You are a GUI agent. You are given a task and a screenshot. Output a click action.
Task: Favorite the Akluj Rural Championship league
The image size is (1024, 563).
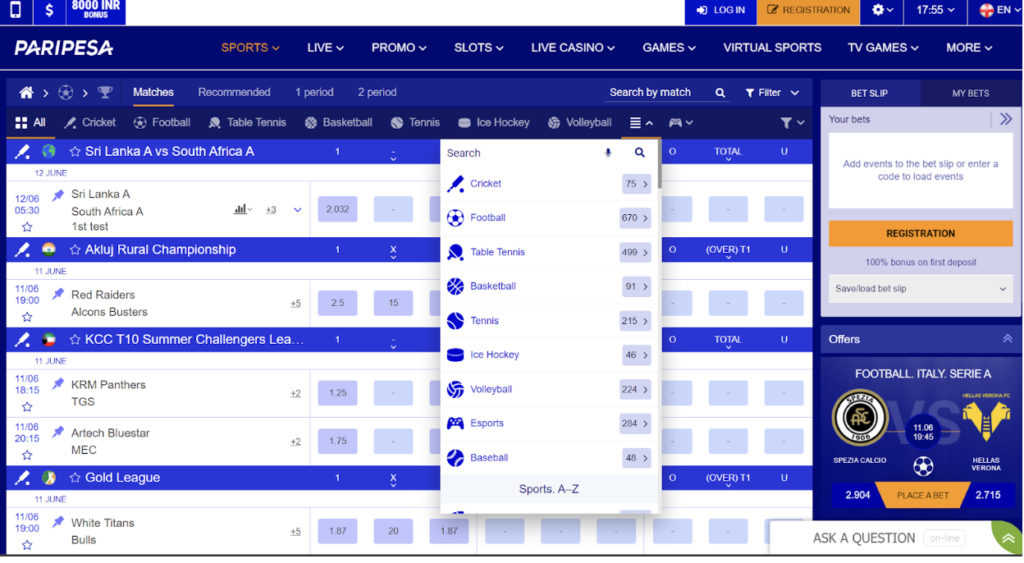tap(75, 249)
